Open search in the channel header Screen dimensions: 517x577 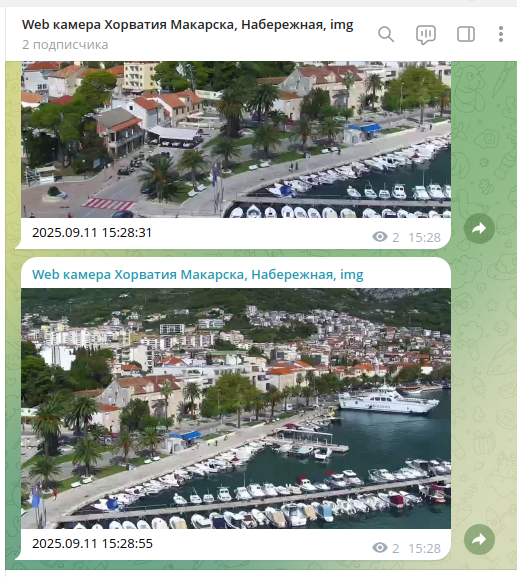pos(386,35)
